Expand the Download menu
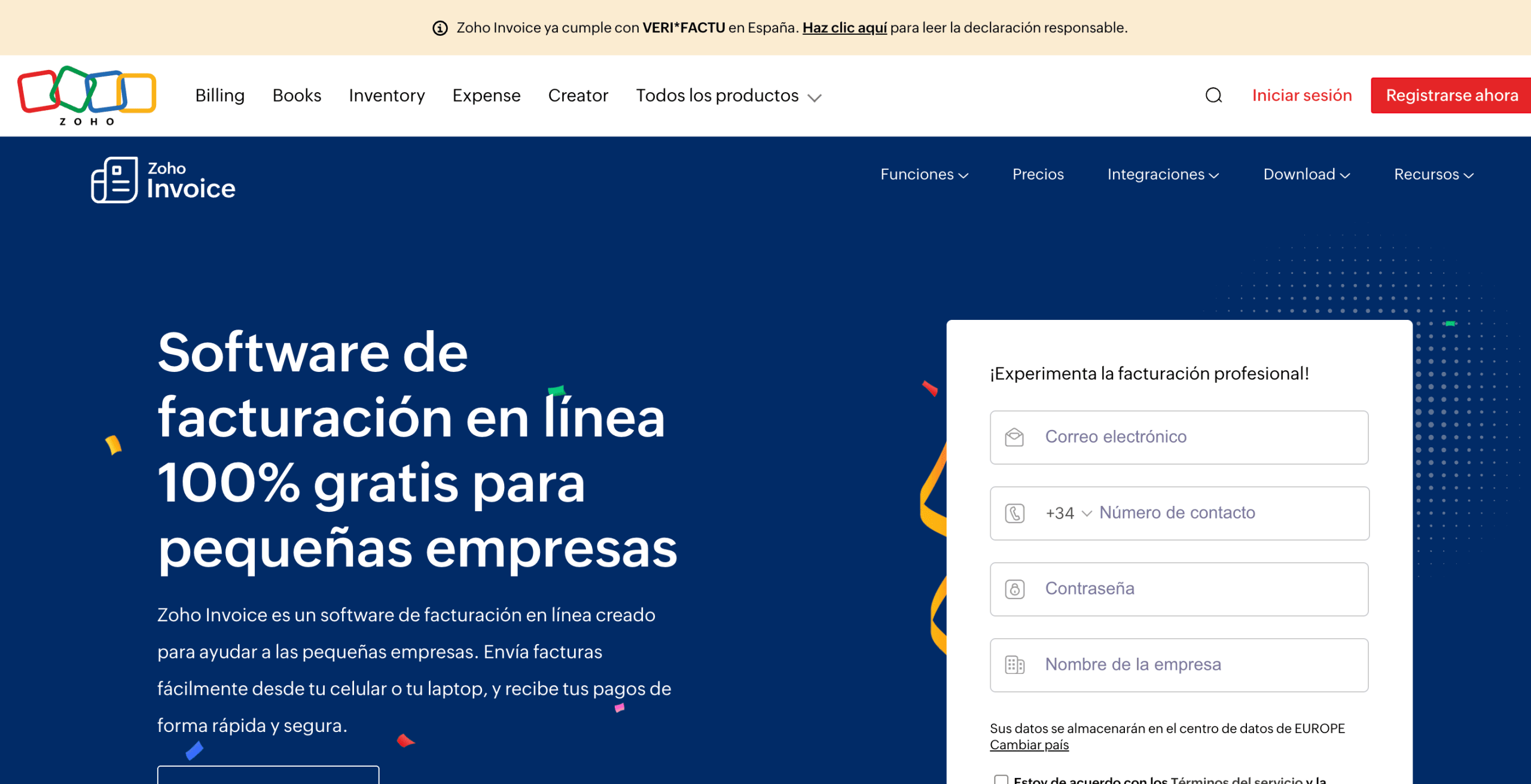The width and height of the screenshot is (1531, 784). click(x=1307, y=174)
